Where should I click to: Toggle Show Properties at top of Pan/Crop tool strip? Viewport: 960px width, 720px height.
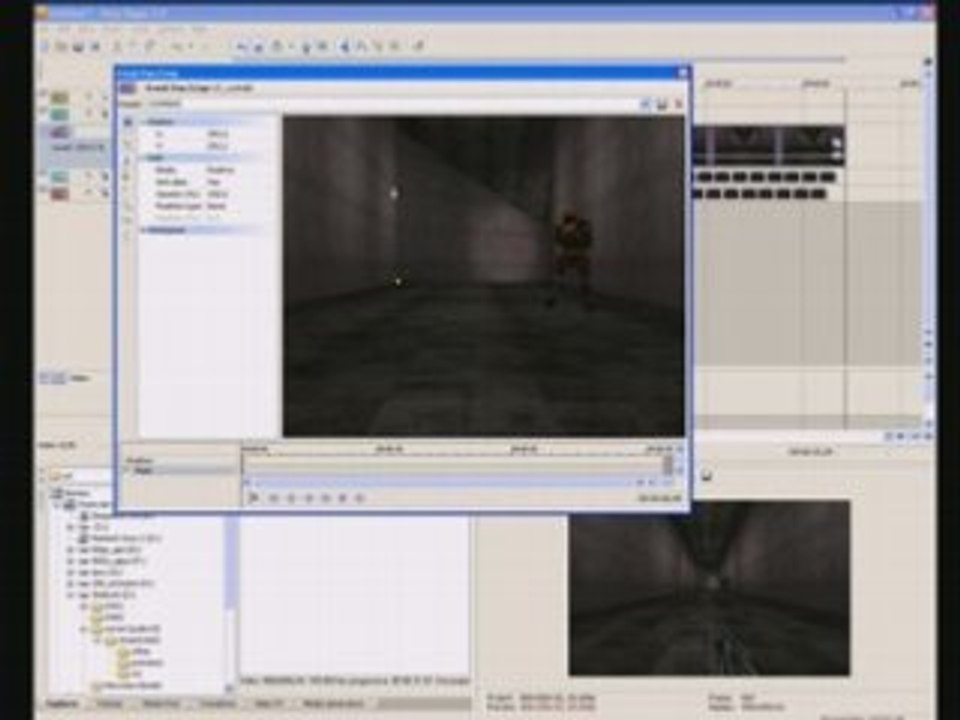[128, 122]
